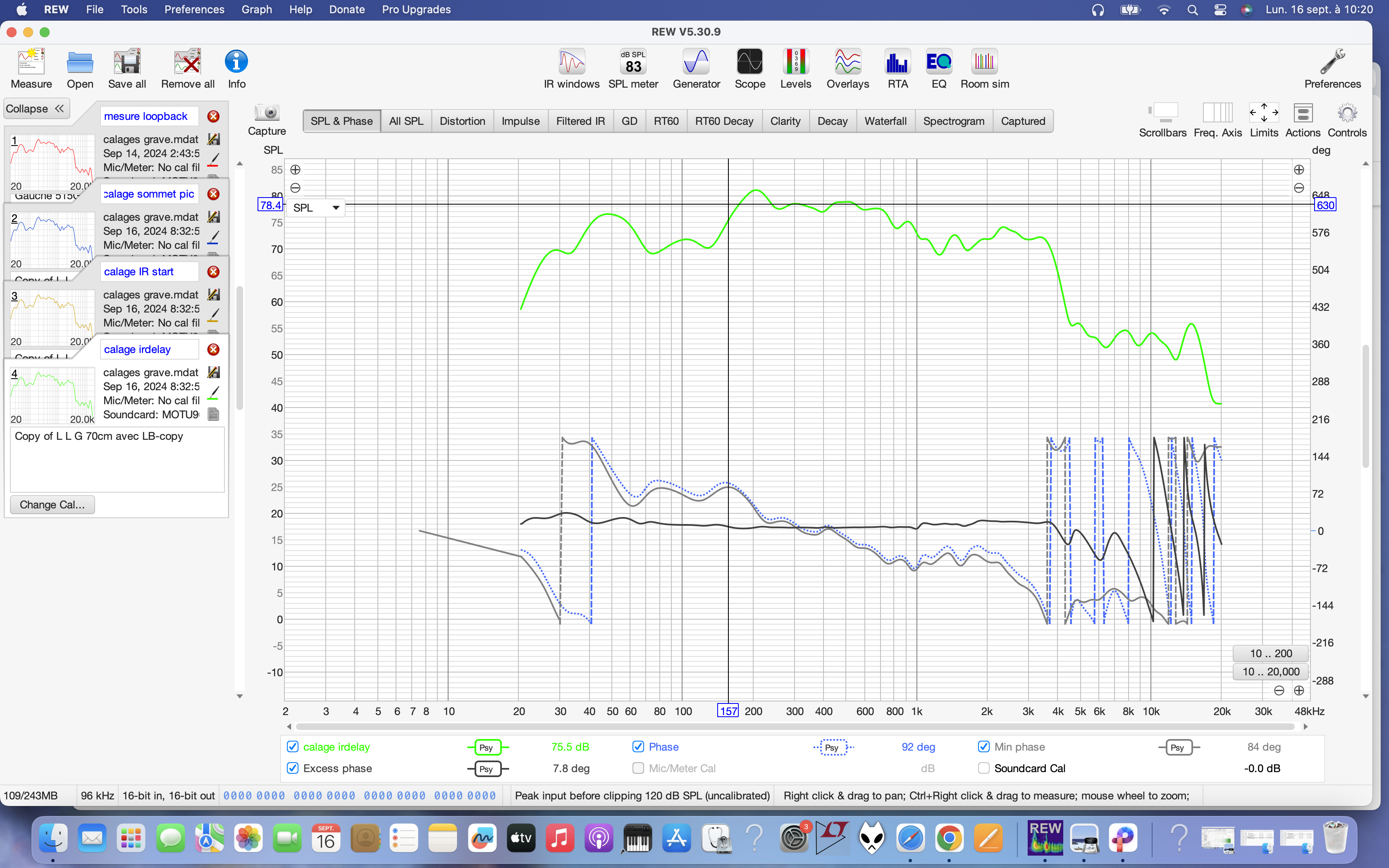Open the IR windows settings
Viewport: 1389px width, 868px height.
(x=572, y=69)
